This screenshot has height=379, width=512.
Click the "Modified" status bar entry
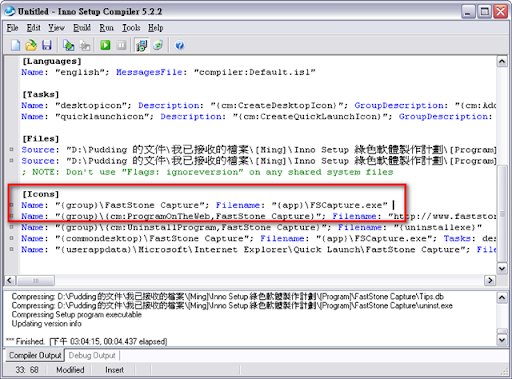(x=70, y=370)
